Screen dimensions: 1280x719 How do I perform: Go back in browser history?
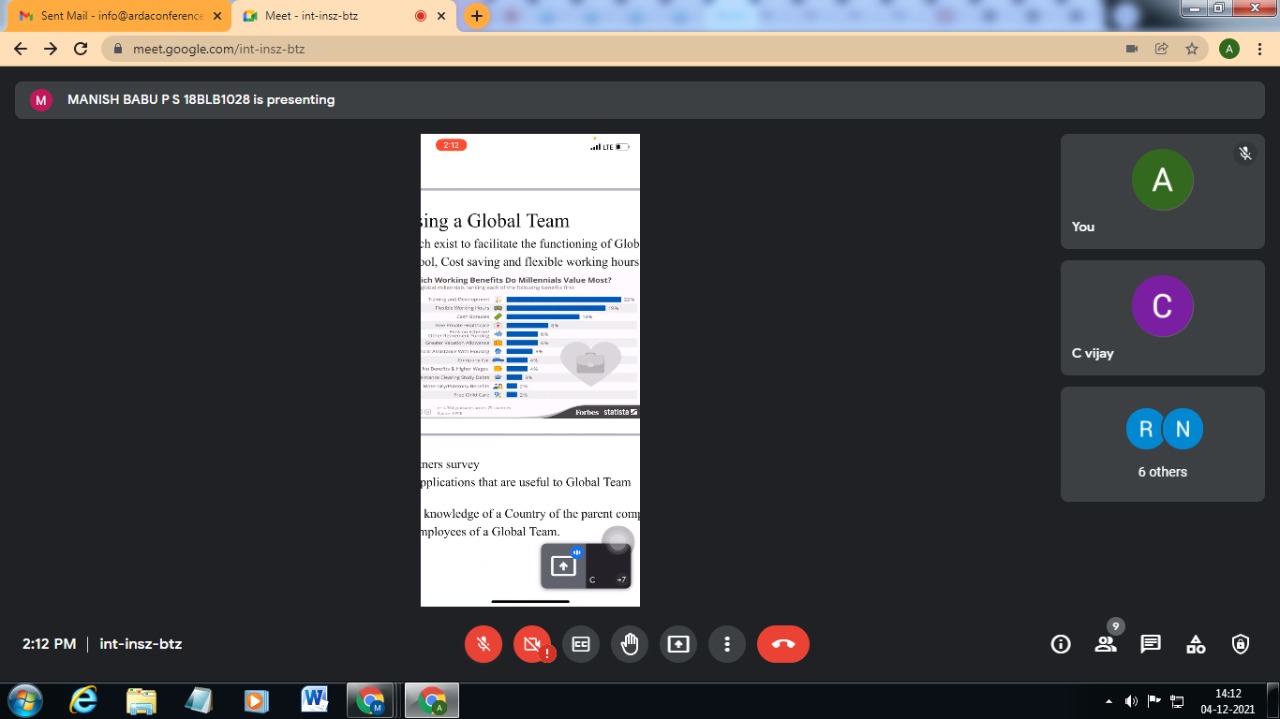pos(20,48)
